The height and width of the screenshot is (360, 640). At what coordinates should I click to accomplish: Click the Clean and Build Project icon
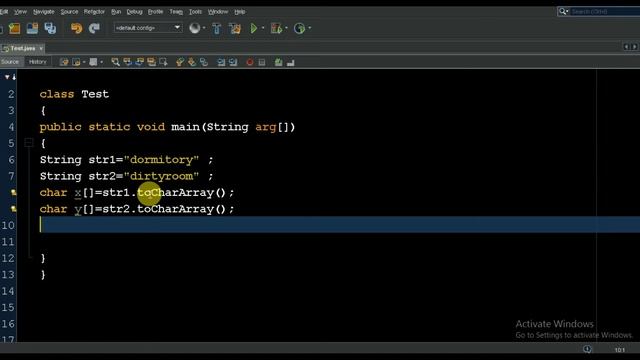coord(235,28)
